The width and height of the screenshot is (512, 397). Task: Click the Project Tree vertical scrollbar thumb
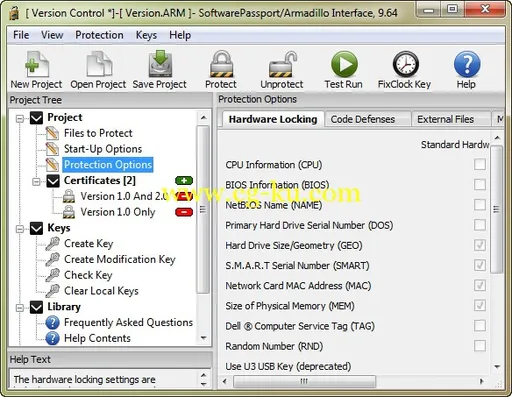203,210
